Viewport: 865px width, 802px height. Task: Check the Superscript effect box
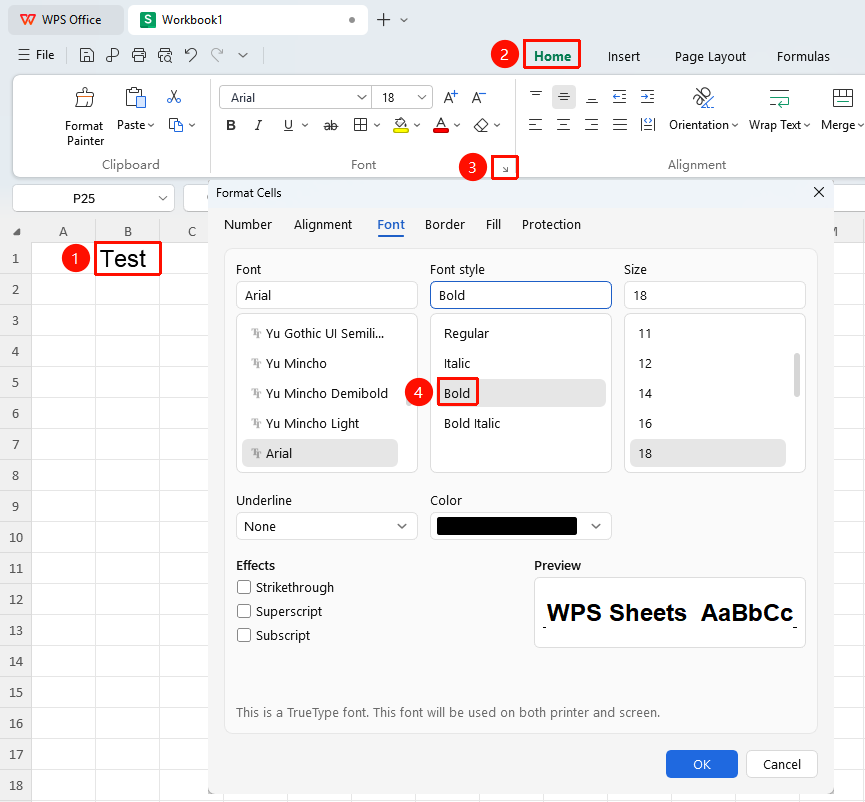(244, 611)
